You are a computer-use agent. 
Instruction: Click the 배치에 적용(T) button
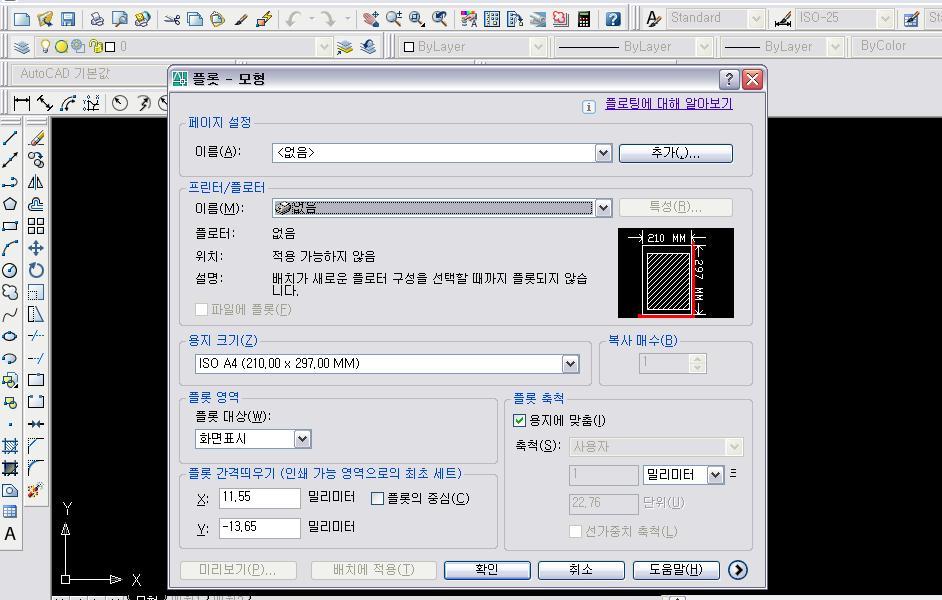[x=373, y=570]
